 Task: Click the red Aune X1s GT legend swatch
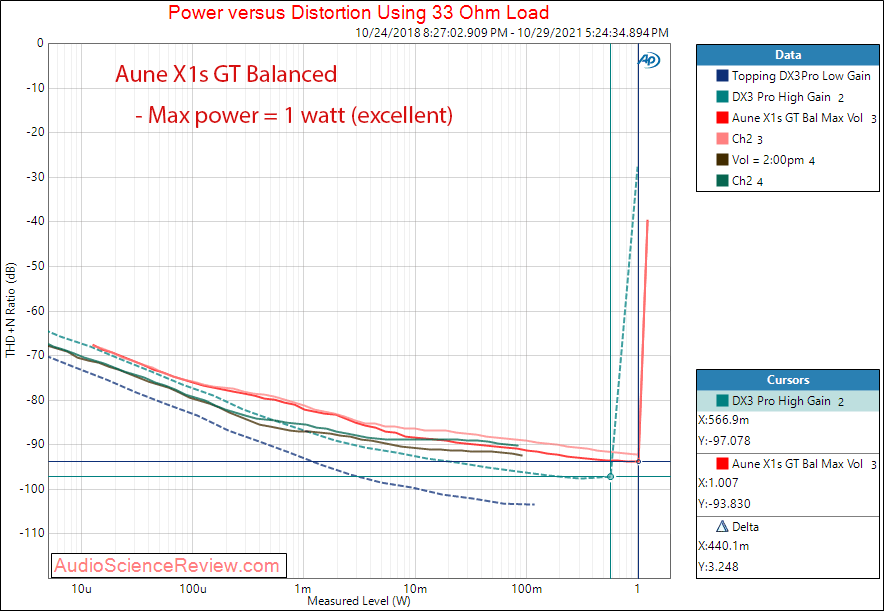tap(722, 118)
